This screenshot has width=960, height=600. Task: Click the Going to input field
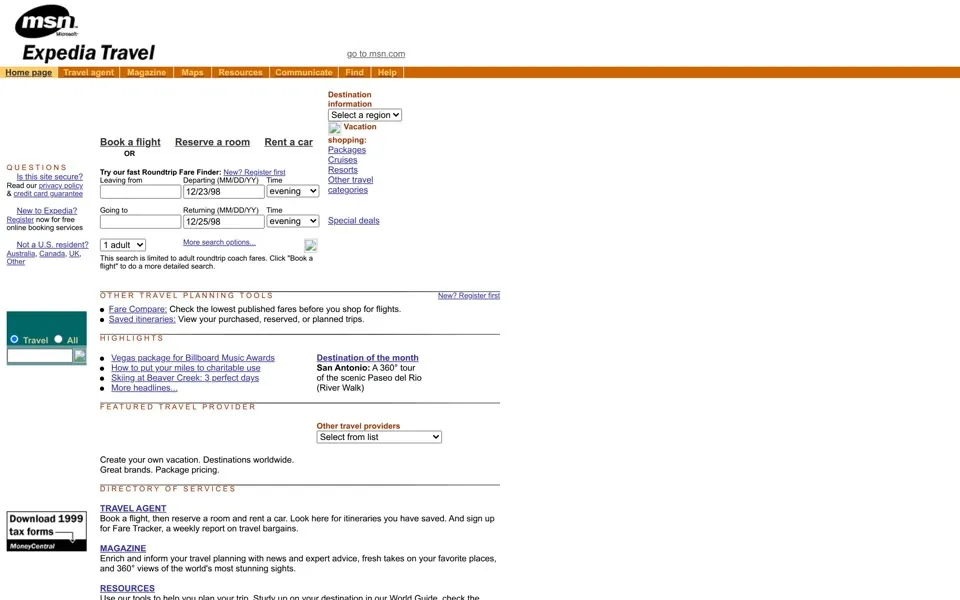tap(140, 222)
